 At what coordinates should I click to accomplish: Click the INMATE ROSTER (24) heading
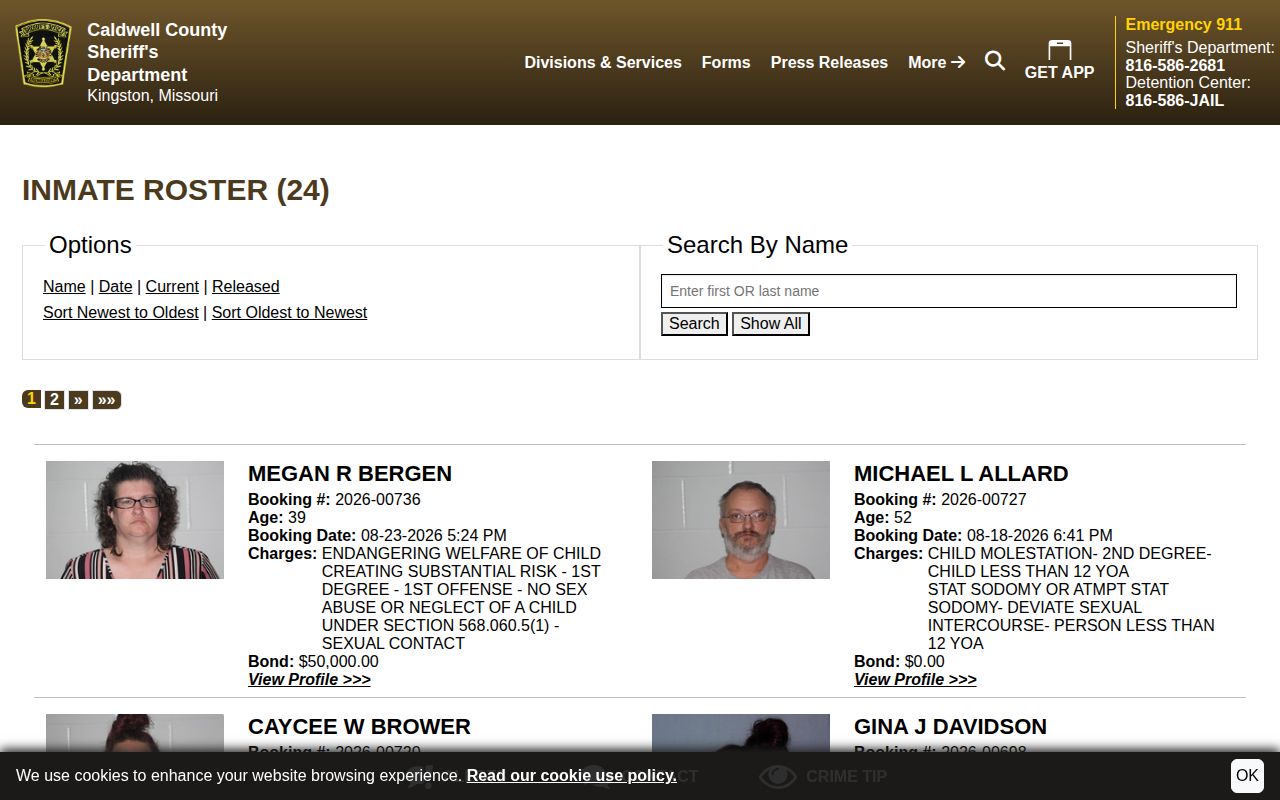[176, 190]
